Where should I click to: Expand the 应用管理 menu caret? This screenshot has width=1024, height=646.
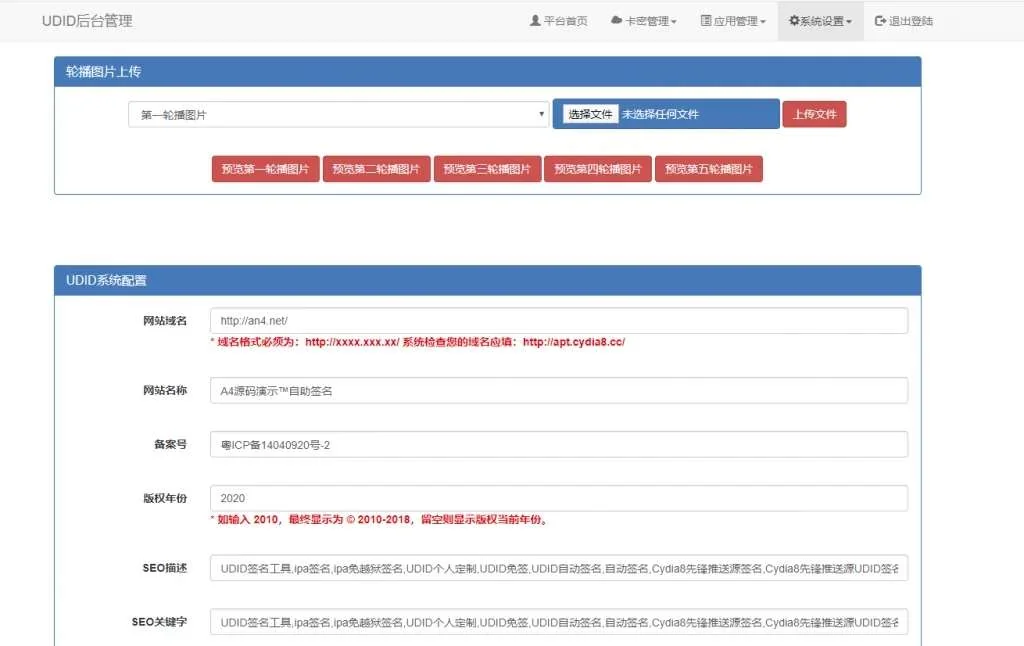pyautogui.click(x=763, y=22)
